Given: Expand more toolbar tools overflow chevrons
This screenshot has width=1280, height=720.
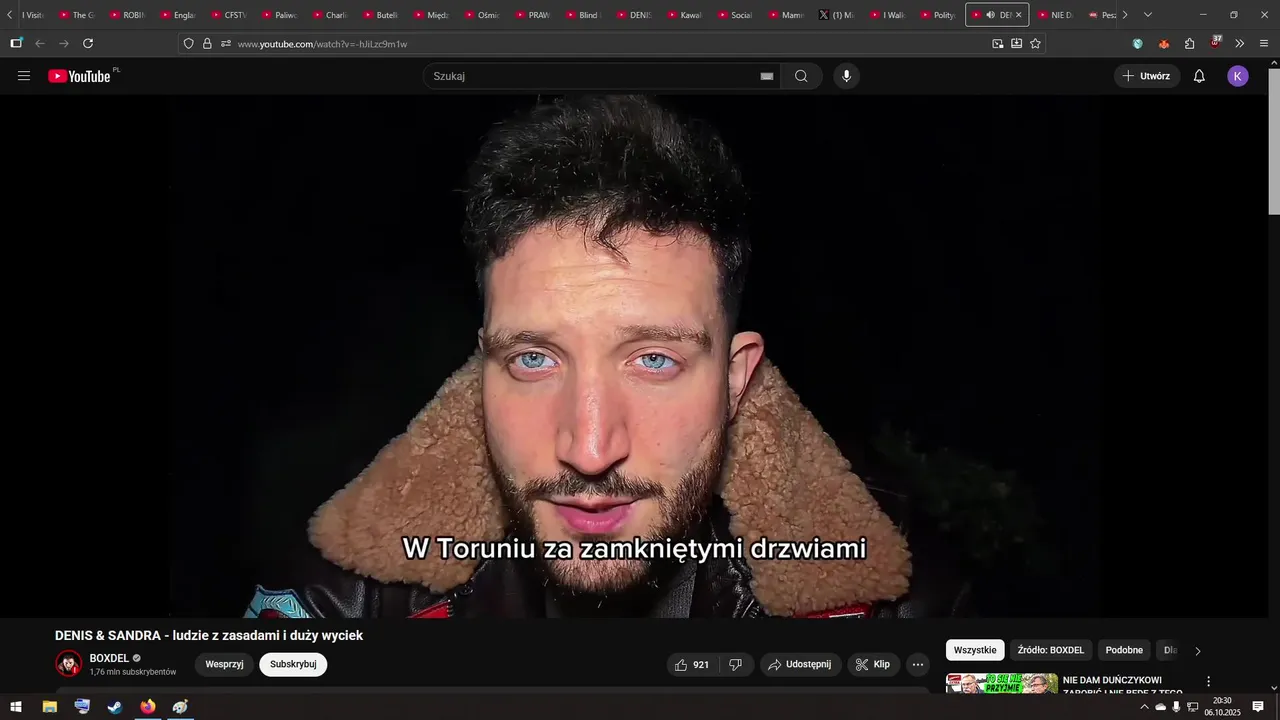Looking at the screenshot, I should pos(1240,43).
